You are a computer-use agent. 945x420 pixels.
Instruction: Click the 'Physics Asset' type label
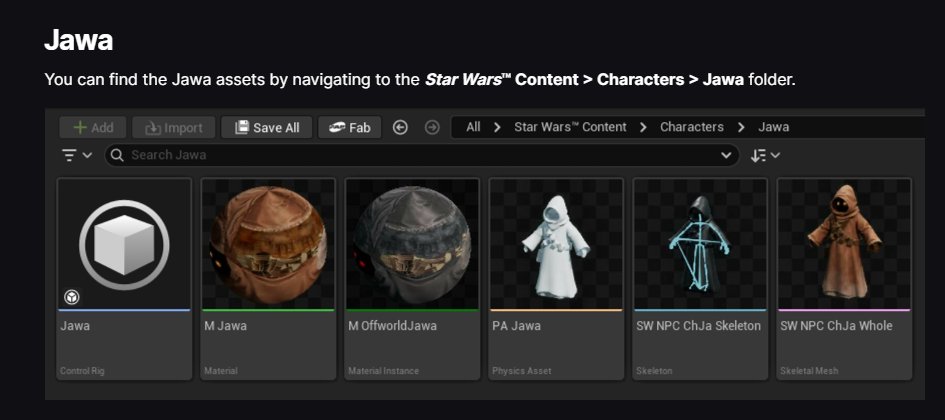coord(522,371)
